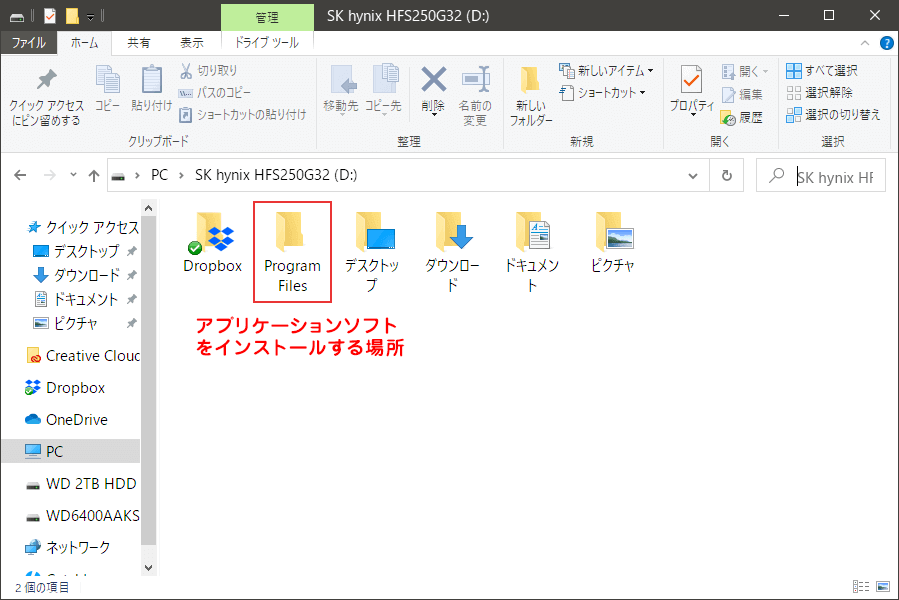Click Paste shortcut (ショートカットの貼り付け)

click(243, 115)
